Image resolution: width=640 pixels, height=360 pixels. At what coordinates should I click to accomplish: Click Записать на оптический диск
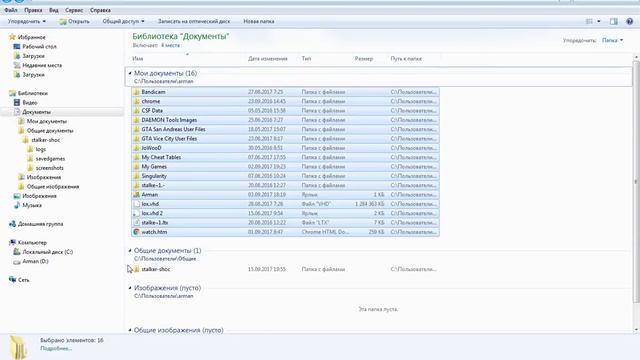[x=194, y=21]
